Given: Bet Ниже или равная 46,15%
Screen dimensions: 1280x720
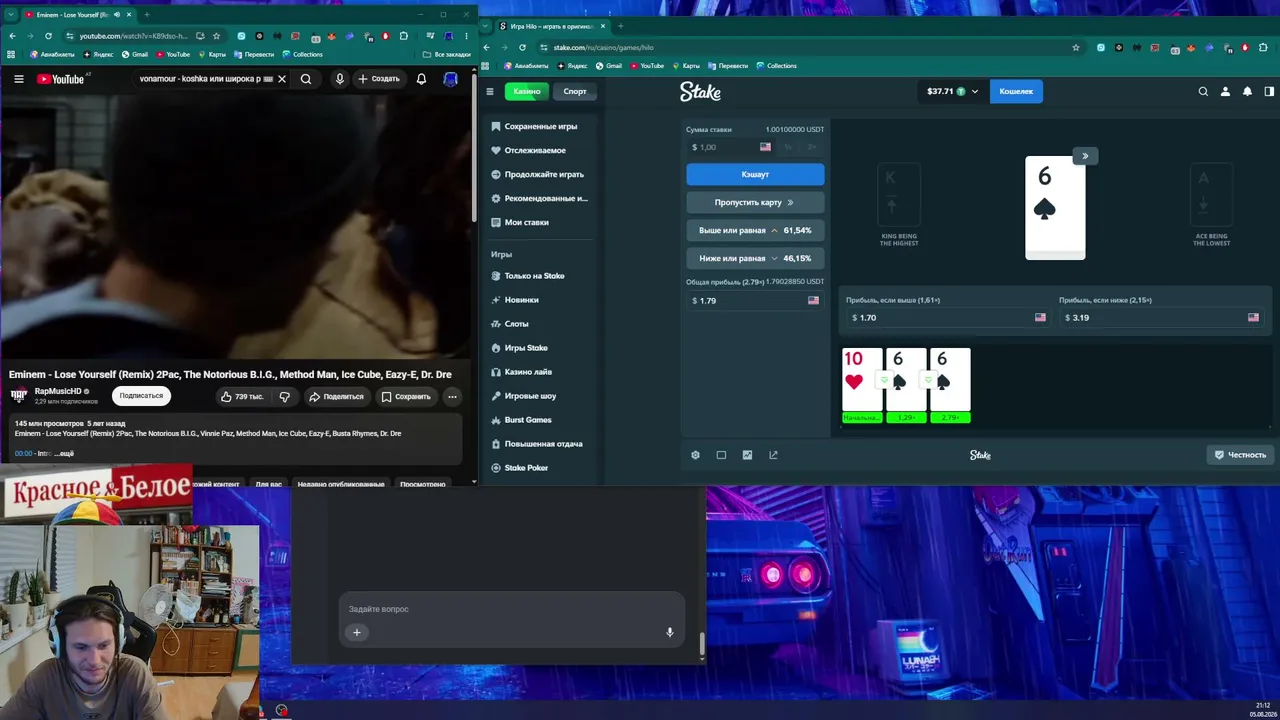Looking at the screenshot, I should pos(755,258).
